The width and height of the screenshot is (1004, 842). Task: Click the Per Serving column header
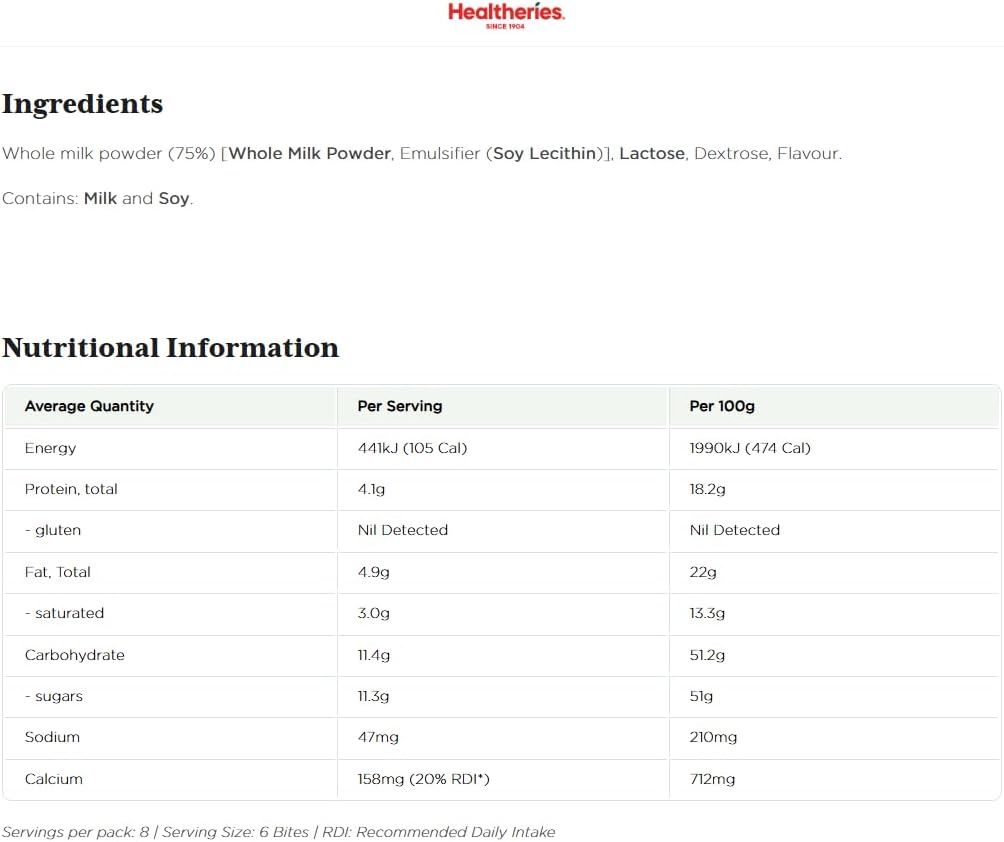pos(400,406)
